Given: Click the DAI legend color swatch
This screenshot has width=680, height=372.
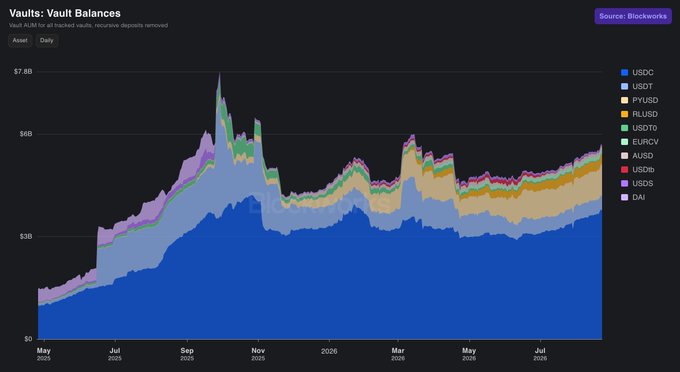Looking at the screenshot, I should 624,197.
